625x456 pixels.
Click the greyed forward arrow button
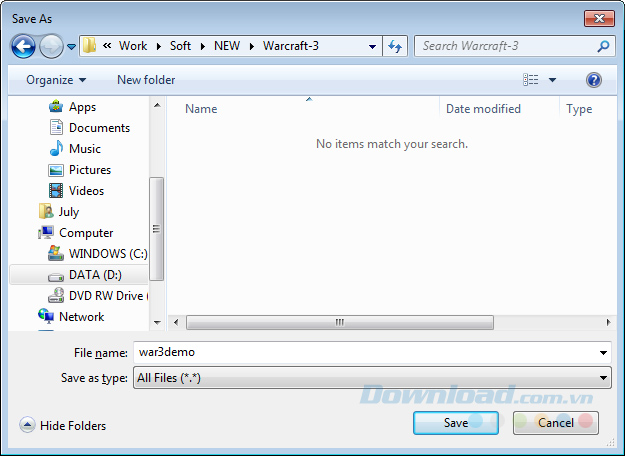click(51, 47)
